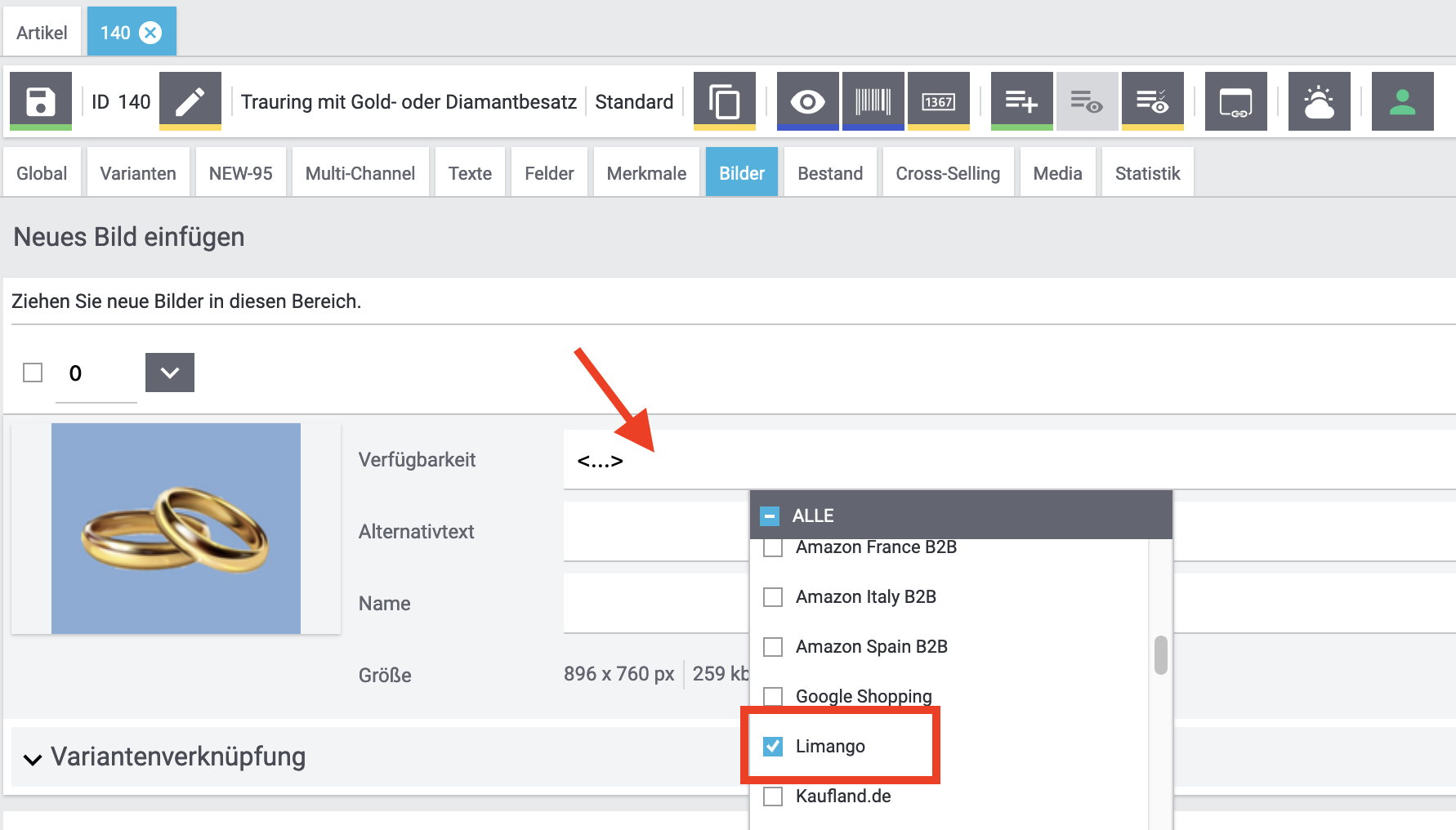Click the pencil edit icon
Image resolution: width=1456 pixels, height=830 pixels.
point(190,101)
